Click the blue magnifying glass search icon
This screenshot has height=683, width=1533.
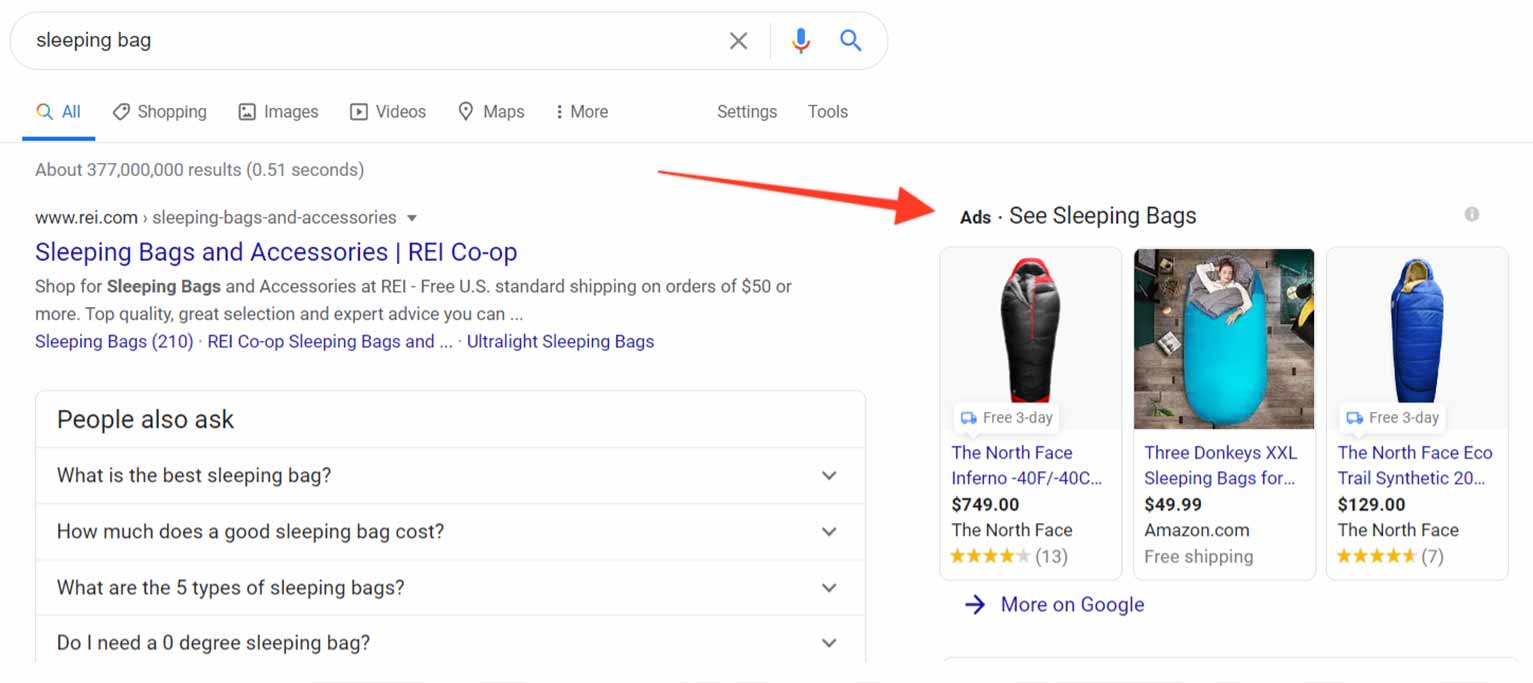pyautogui.click(x=851, y=41)
